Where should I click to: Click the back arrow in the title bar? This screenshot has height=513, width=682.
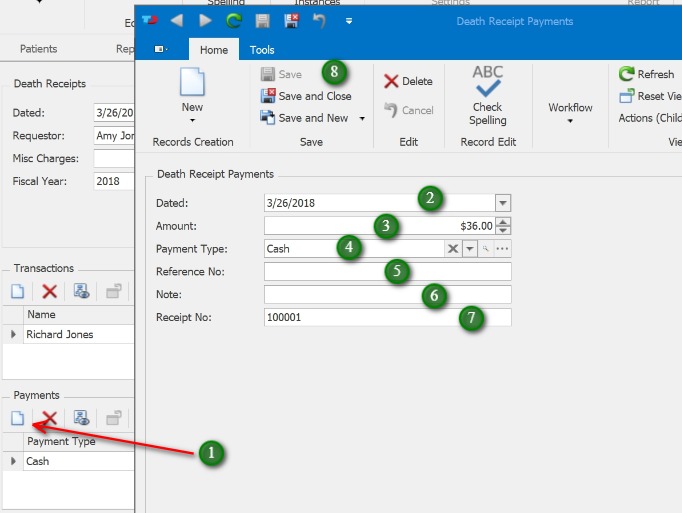click(177, 20)
